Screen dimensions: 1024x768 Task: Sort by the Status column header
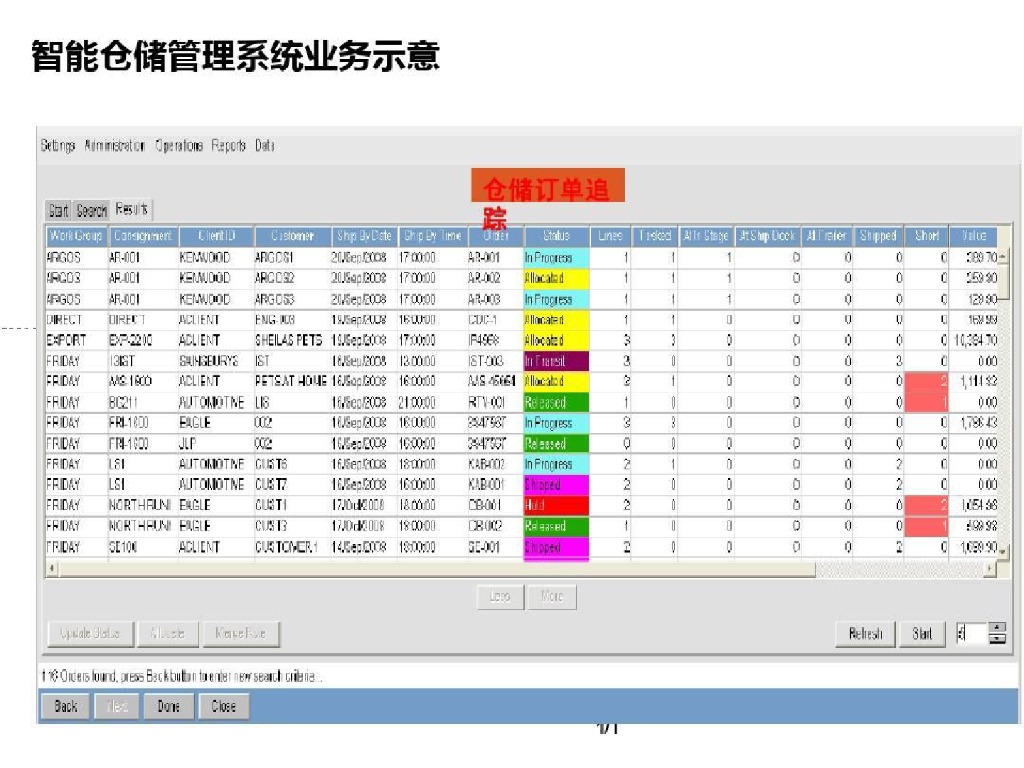pyautogui.click(x=556, y=236)
